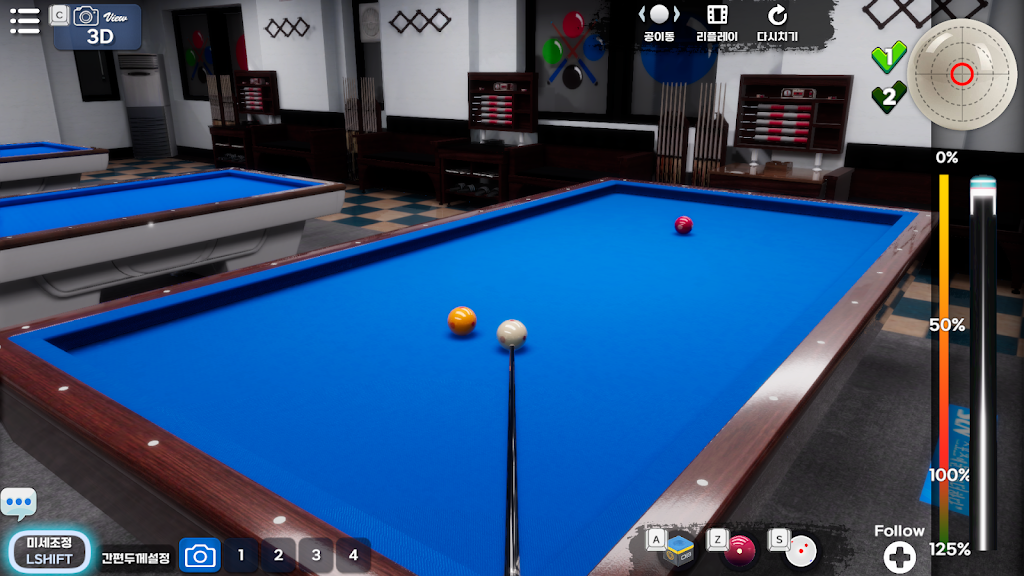Select dark green checkmark number 2
This screenshot has width=1024, height=576.
click(x=889, y=97)
